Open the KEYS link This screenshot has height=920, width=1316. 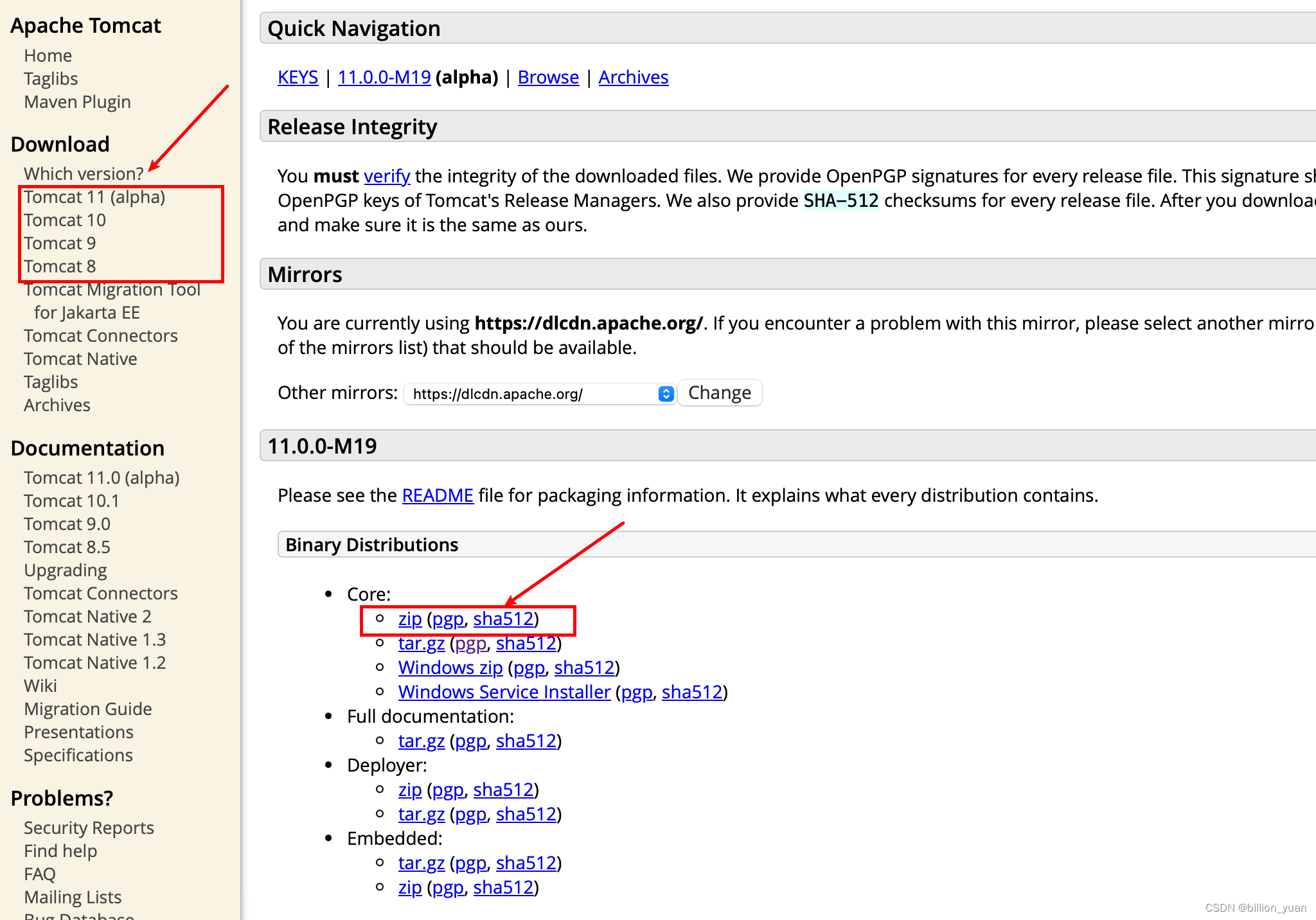pos(298,77)
